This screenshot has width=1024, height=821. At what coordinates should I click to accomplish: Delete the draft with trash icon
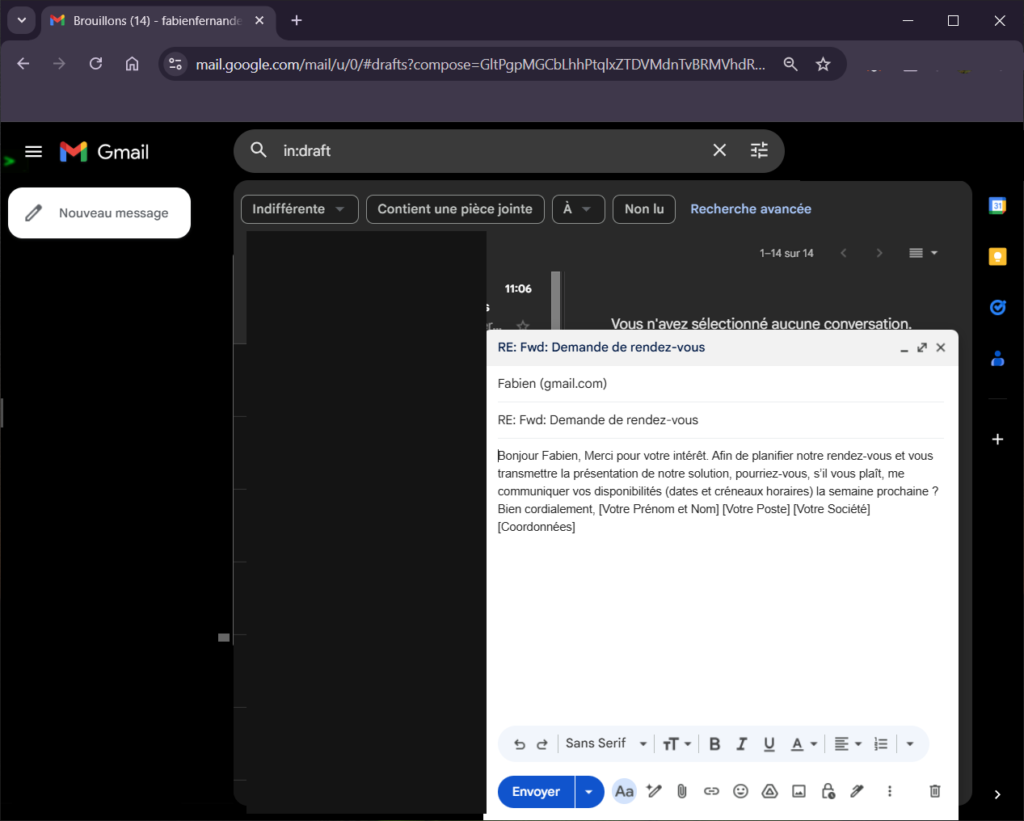click(x=935, y=791)
